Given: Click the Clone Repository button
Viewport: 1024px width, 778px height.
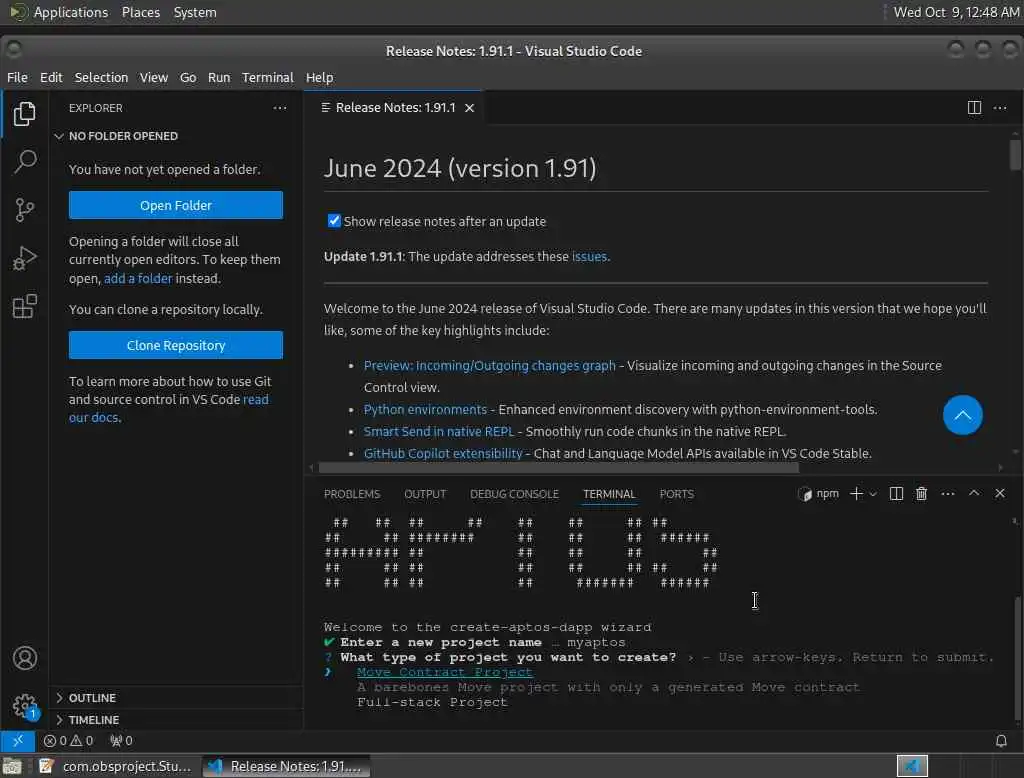Looking at the screenshot, I should pyautogui.click(x=176, y=345).
